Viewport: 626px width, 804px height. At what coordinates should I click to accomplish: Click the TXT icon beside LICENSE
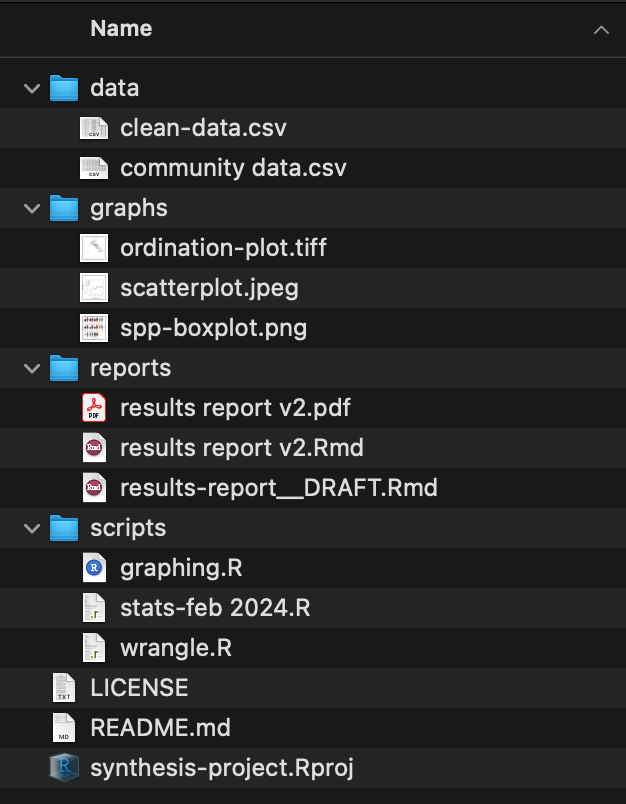click(64, 688)
